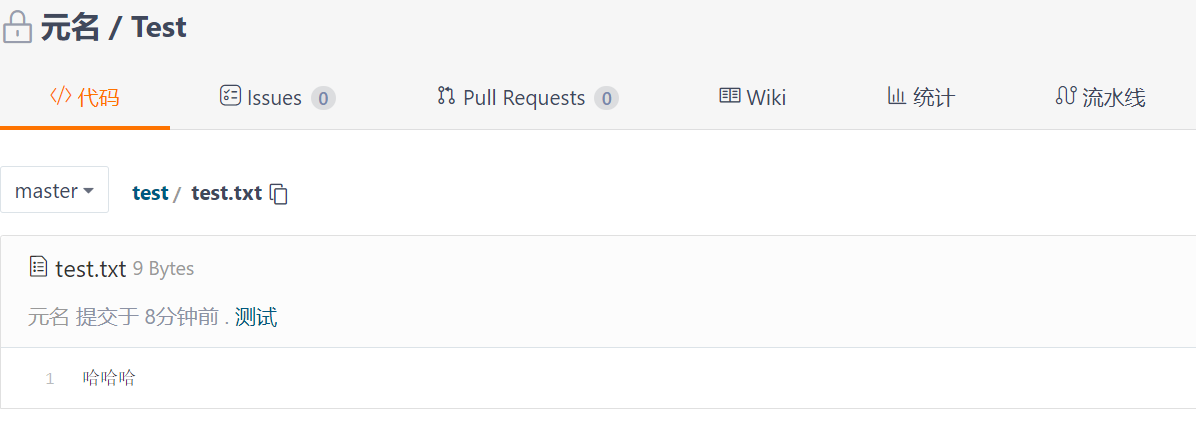This screenshot has height=437, width=1196.
Task: Click the Issues checklist icon
Action: 230,96
